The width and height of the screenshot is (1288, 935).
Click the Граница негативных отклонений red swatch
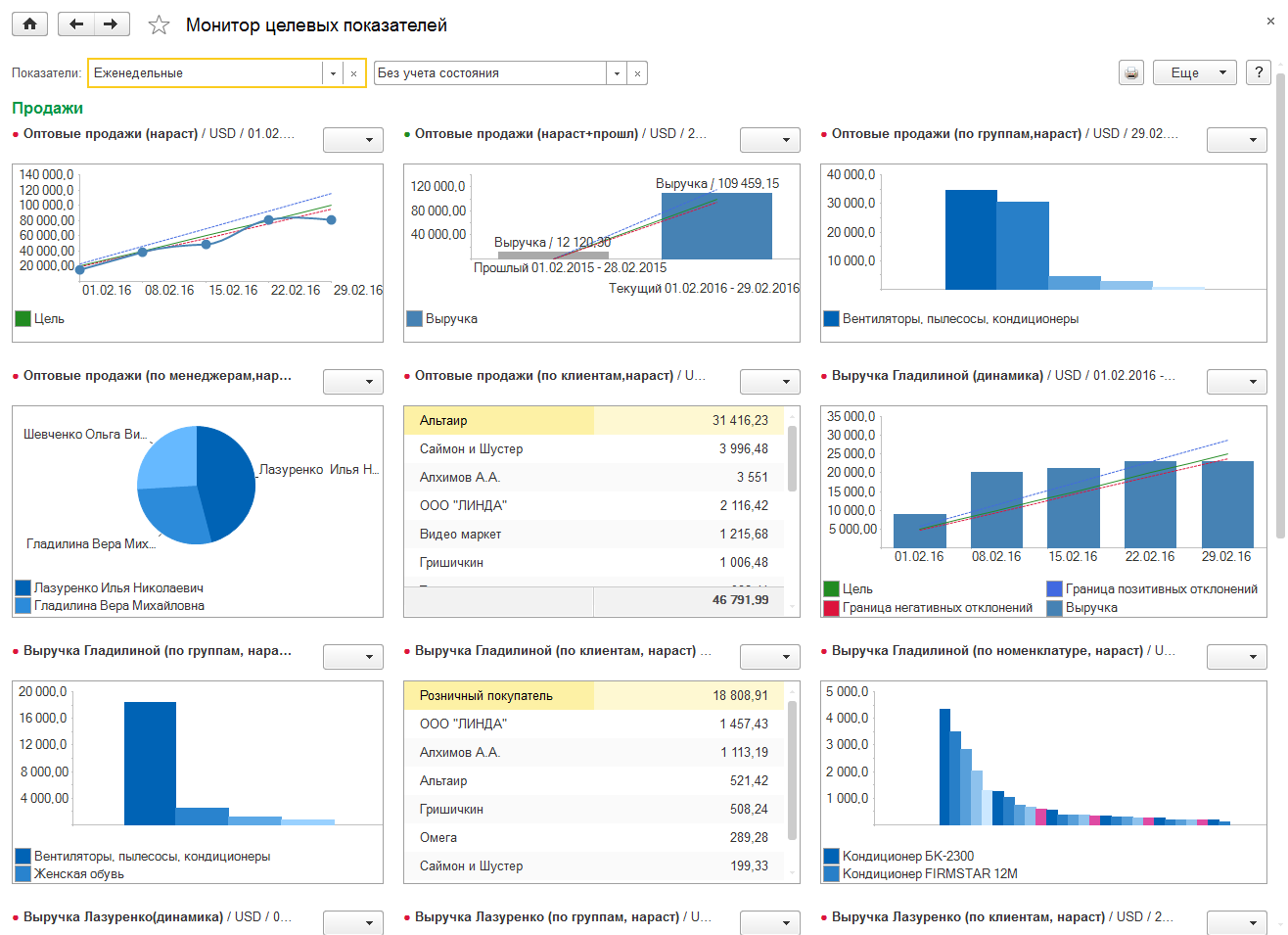click(x=831, y=608)
